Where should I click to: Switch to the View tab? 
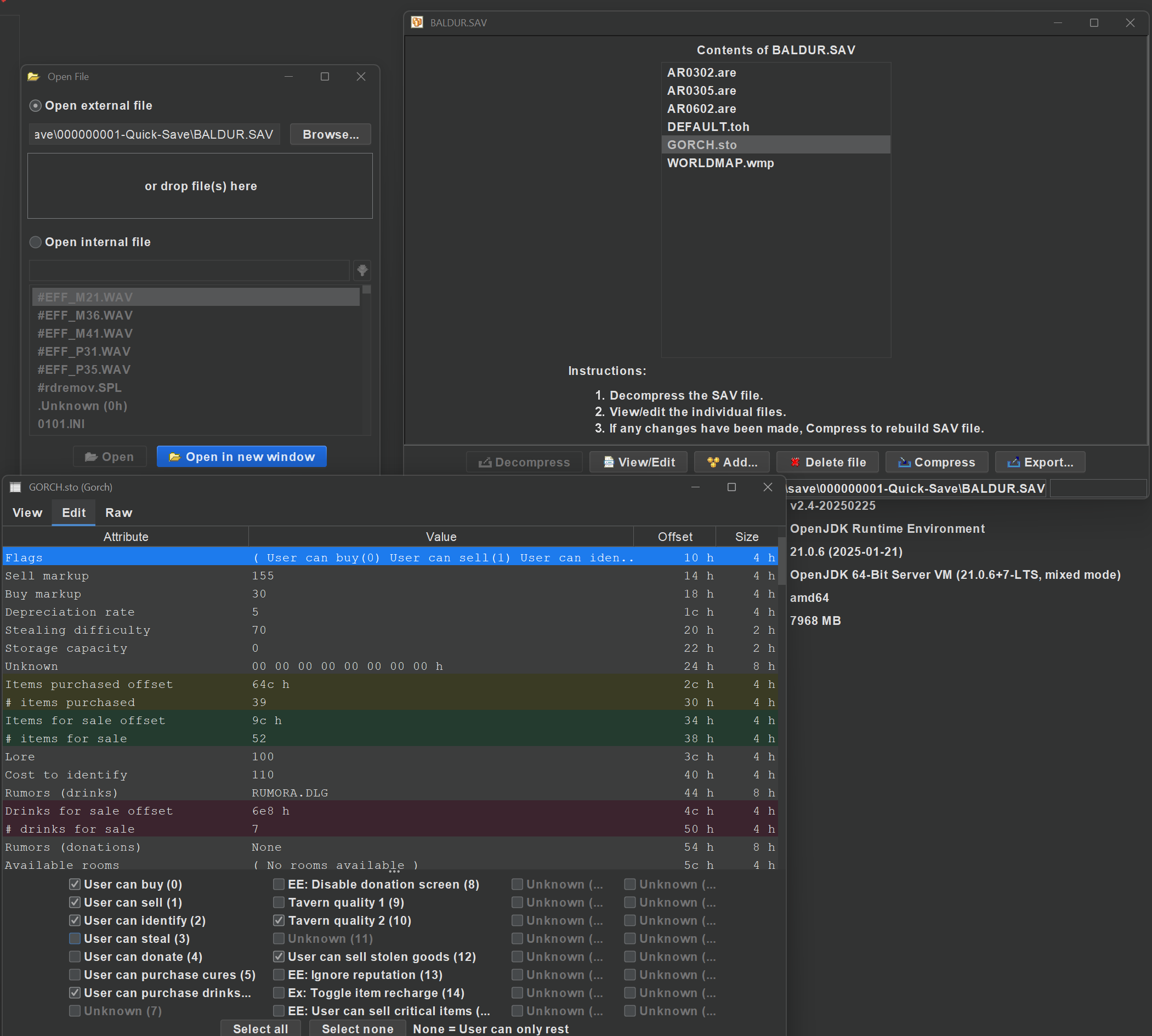tap(27, 513)
